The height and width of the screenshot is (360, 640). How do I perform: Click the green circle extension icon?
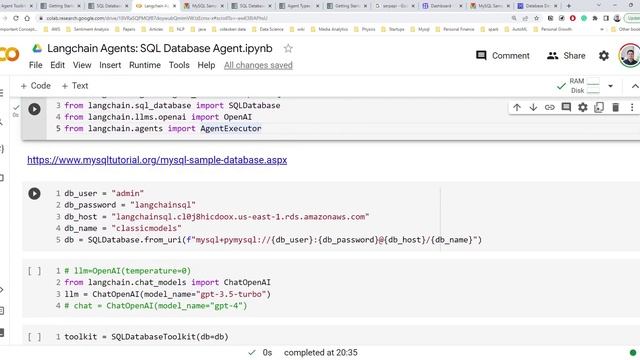584,18
